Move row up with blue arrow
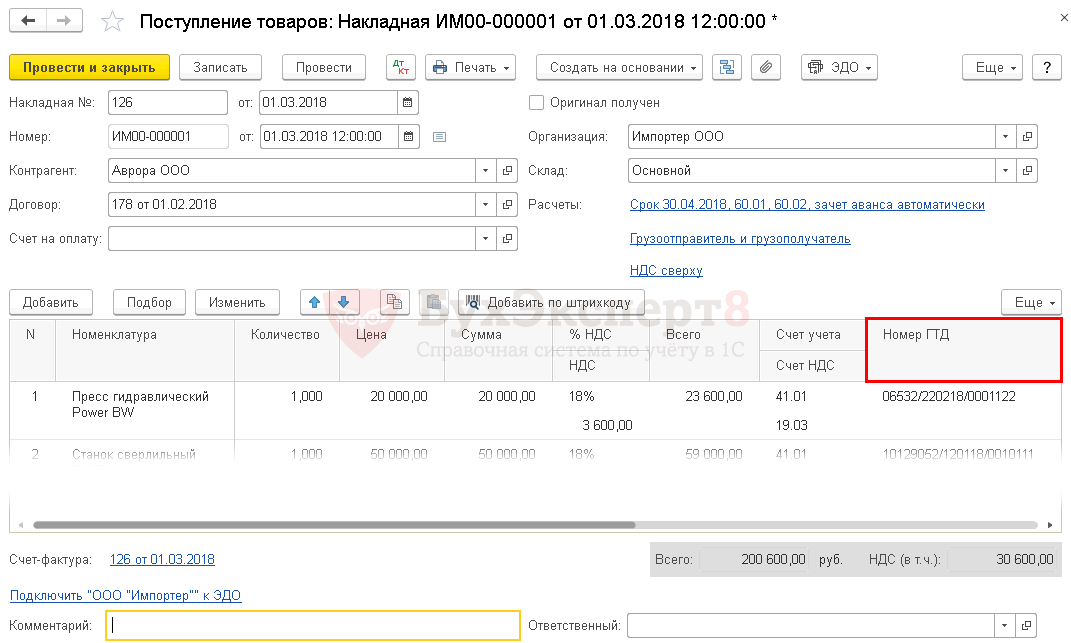The image size is (1071, 643). tap(314, 302)
